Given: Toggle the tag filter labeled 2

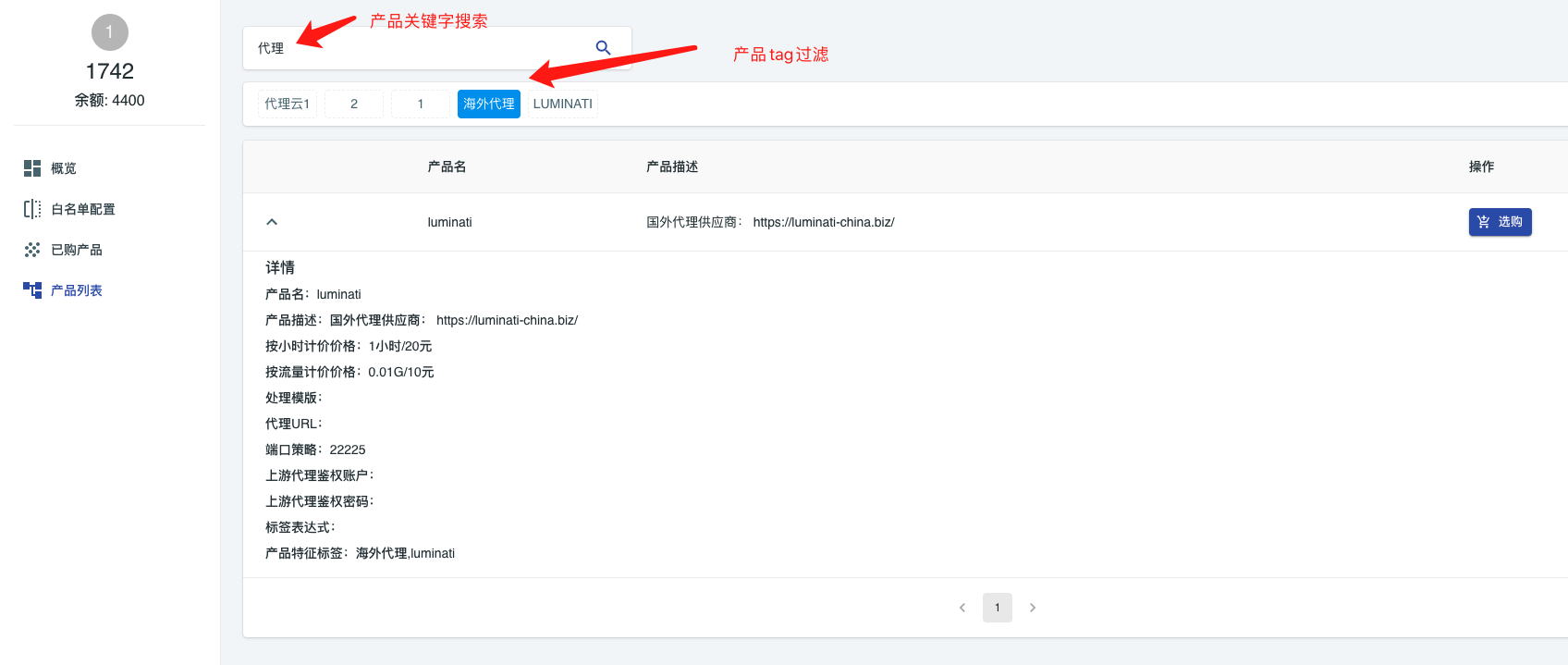Looking at the screenshot, I should point(354,104).
